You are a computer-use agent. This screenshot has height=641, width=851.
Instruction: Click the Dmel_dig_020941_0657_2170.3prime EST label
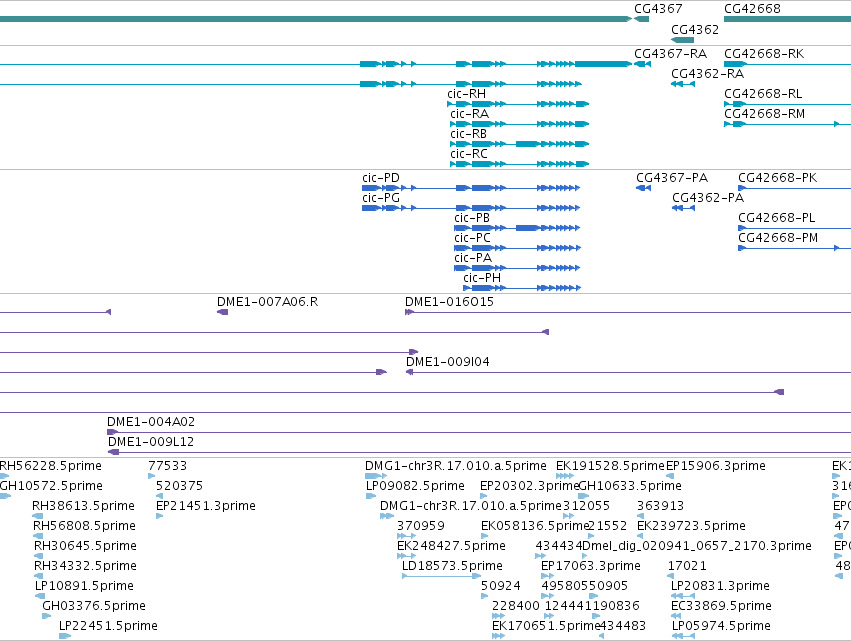point(697,546)
